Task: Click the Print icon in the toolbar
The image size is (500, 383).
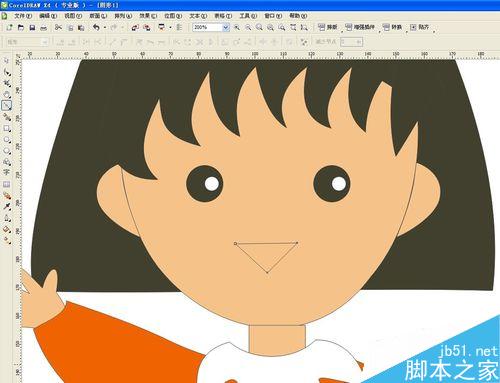Action: pos(43,28)
